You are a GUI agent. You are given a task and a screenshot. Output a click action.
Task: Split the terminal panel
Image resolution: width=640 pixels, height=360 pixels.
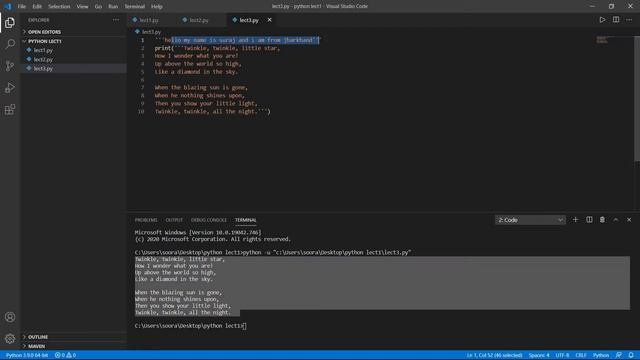pos(589,220)
